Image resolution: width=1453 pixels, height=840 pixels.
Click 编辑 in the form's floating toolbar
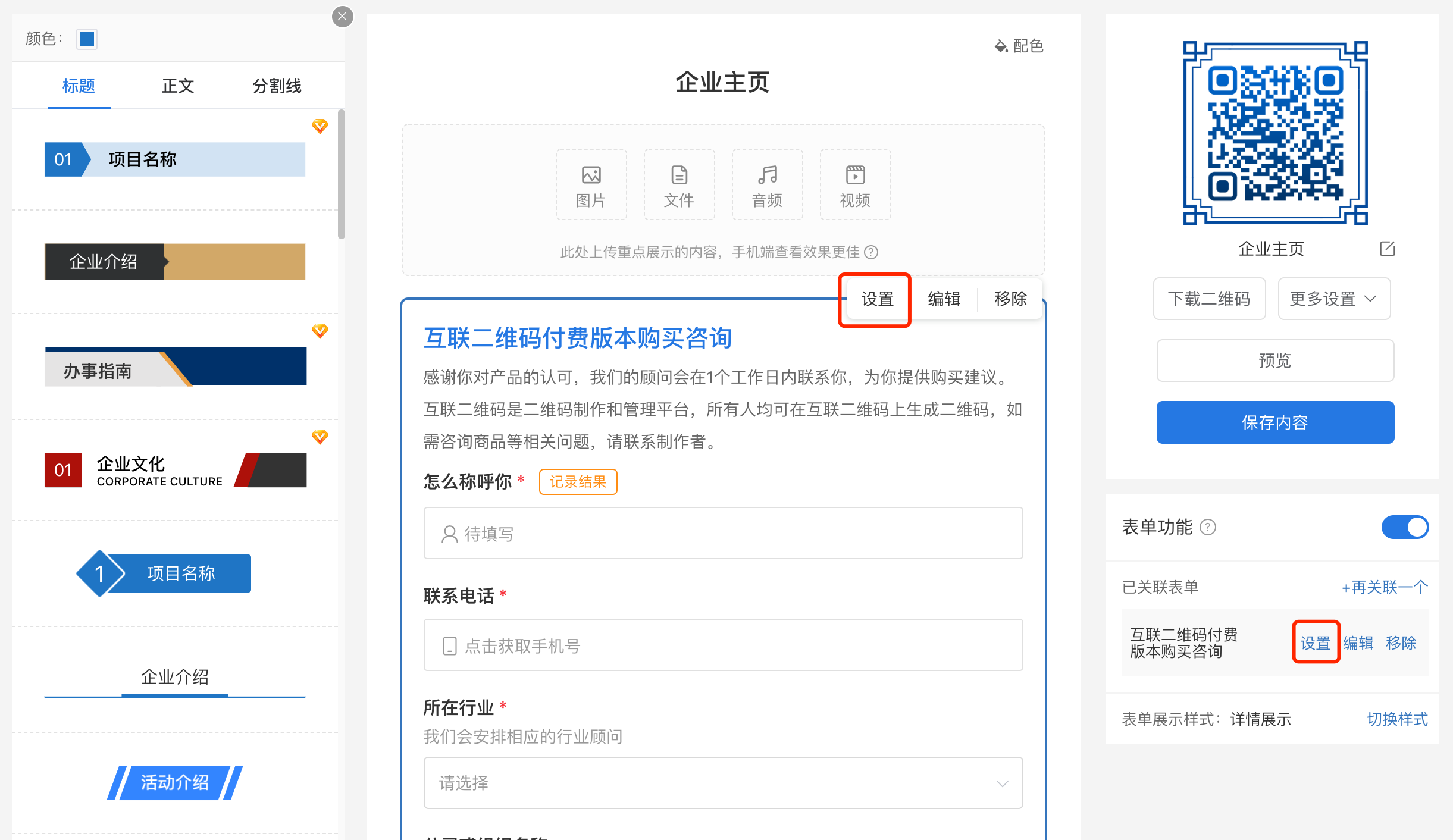click(x=944, y=299)
